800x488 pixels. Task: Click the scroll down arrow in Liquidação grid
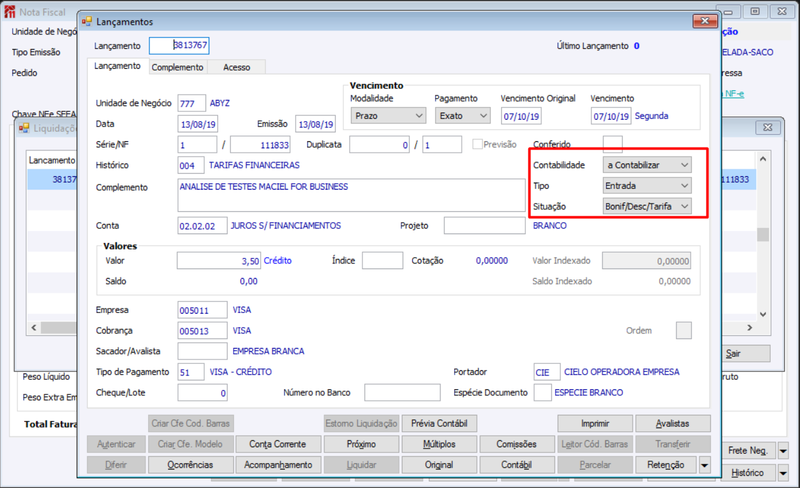(x=763, y=314)
